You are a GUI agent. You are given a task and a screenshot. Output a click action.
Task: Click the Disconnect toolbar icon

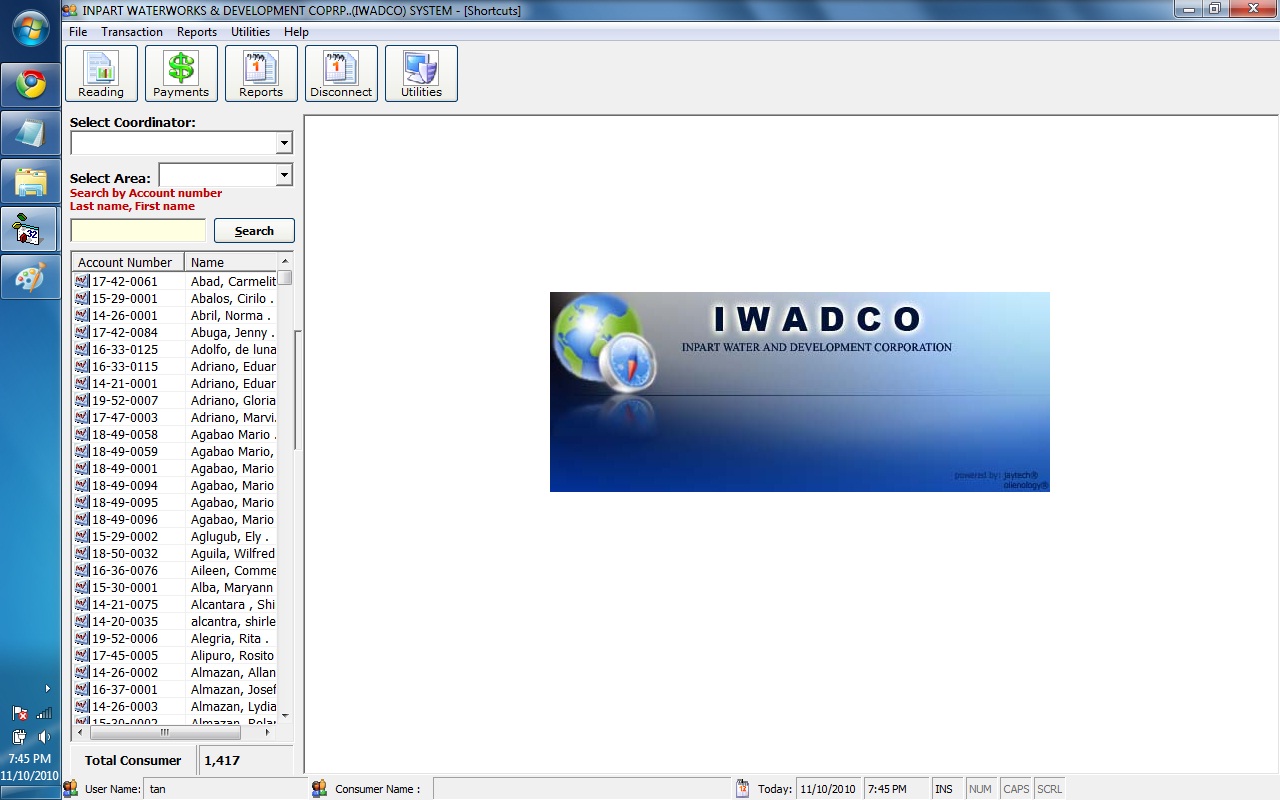pyautogui.click(x=341, y=73)
